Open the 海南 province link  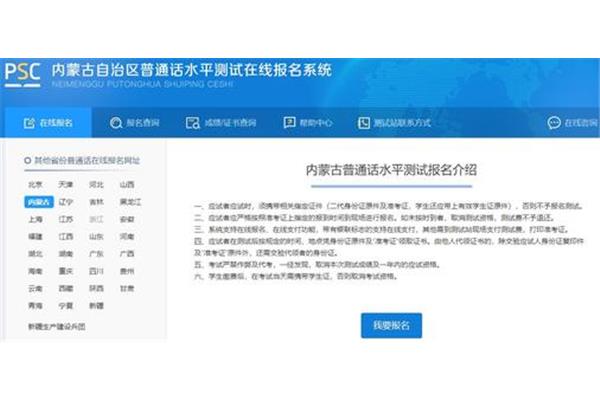pos(35,271)
